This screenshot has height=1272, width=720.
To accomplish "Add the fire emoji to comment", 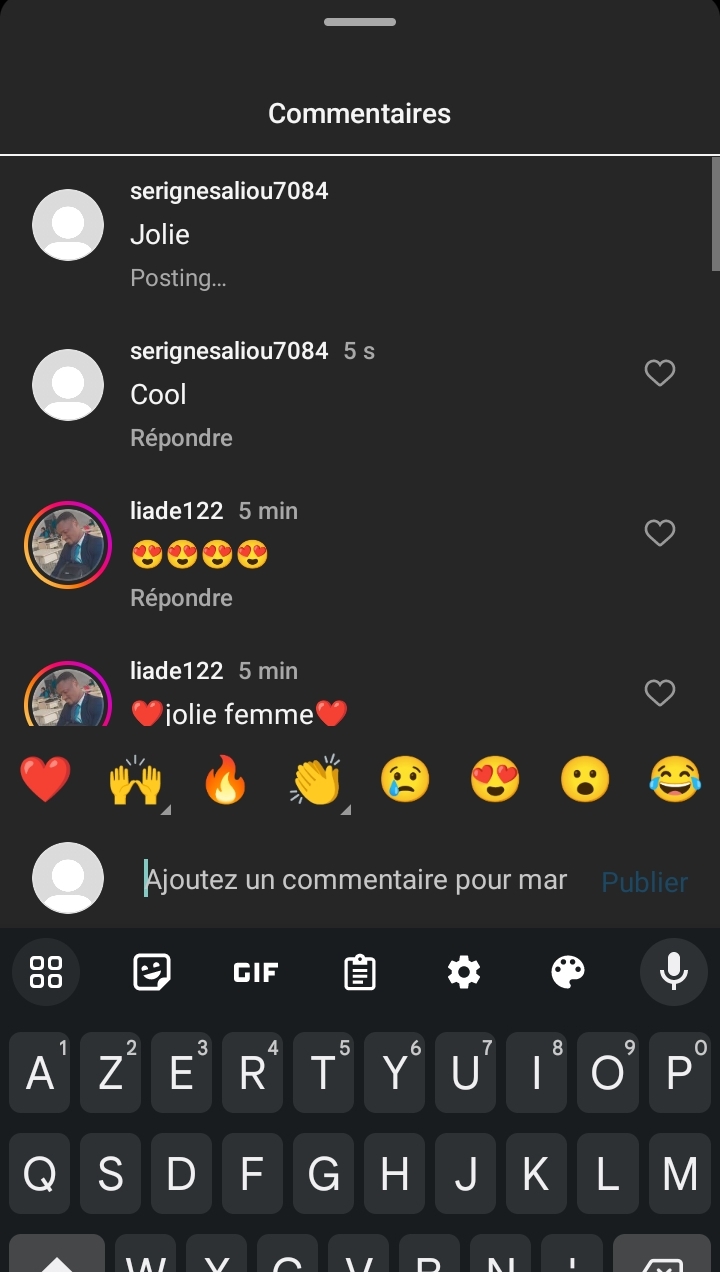I will tap(225, 780).
